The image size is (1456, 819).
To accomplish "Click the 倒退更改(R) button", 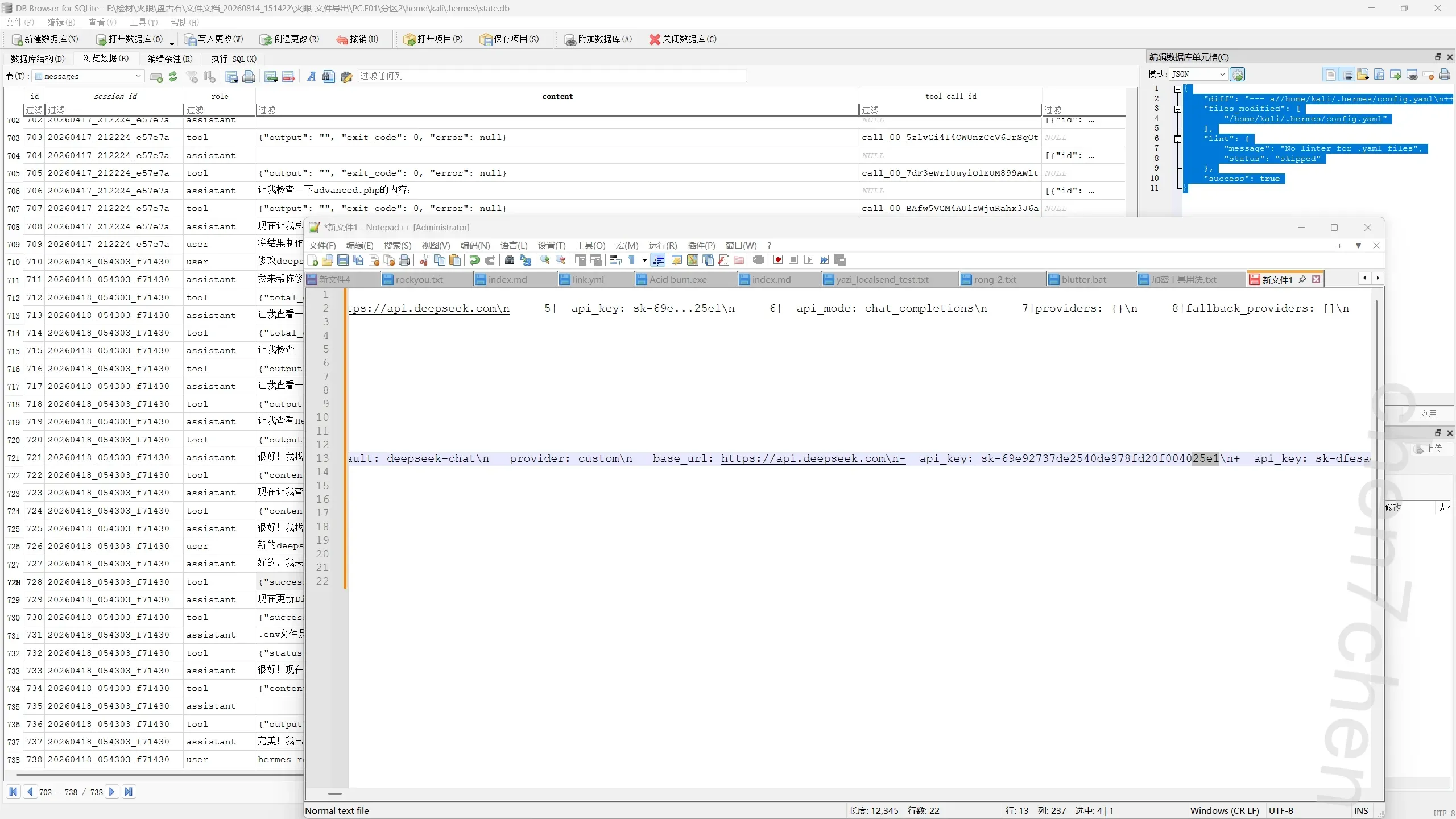I will [x=289, y=39].
